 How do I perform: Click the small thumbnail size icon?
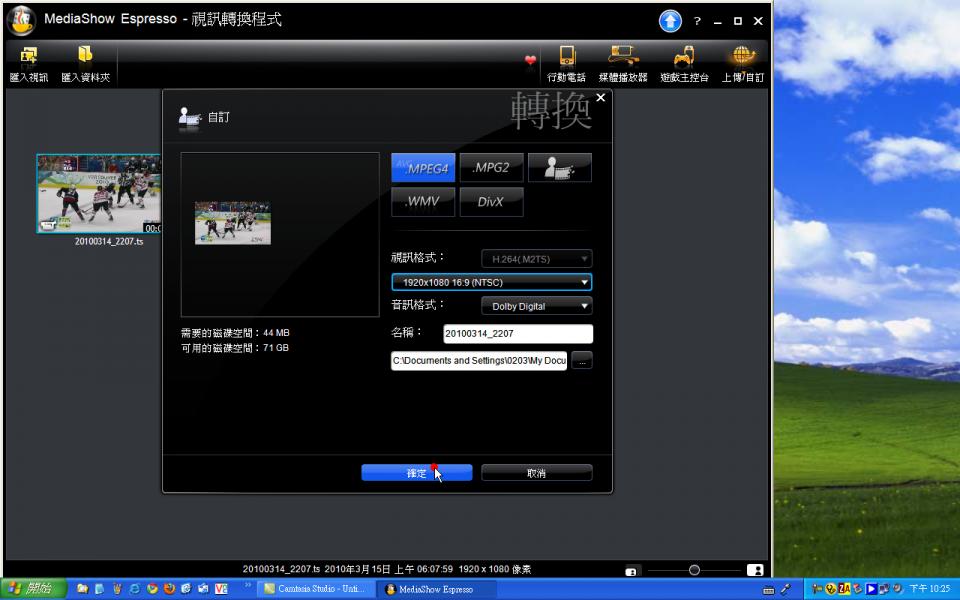(631, 571)
